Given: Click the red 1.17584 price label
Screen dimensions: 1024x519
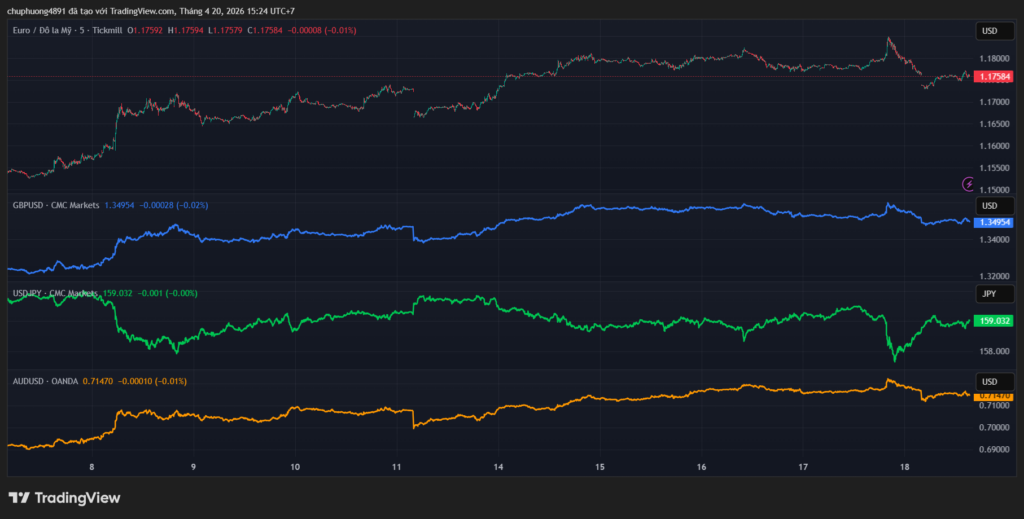Looking at the screenshot, I should click(x=993, y=76).
